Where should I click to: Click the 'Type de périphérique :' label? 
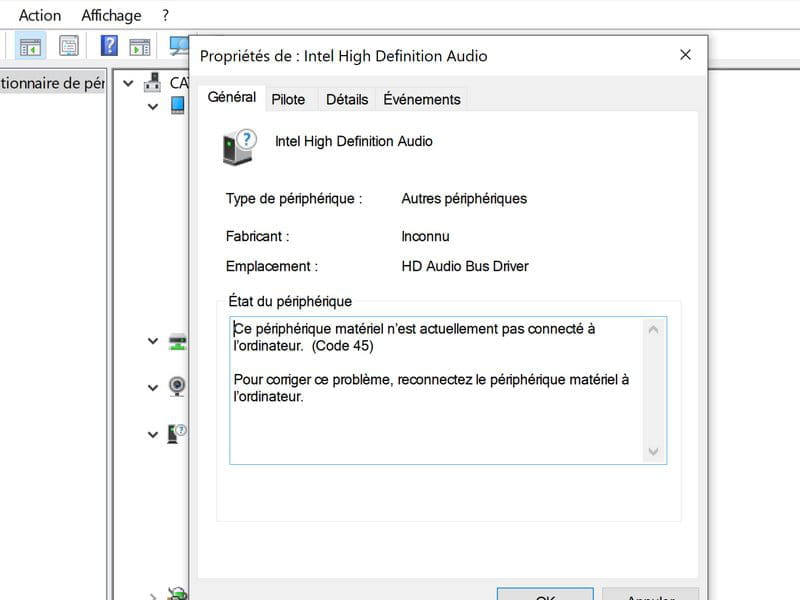[x=294, y=198]
